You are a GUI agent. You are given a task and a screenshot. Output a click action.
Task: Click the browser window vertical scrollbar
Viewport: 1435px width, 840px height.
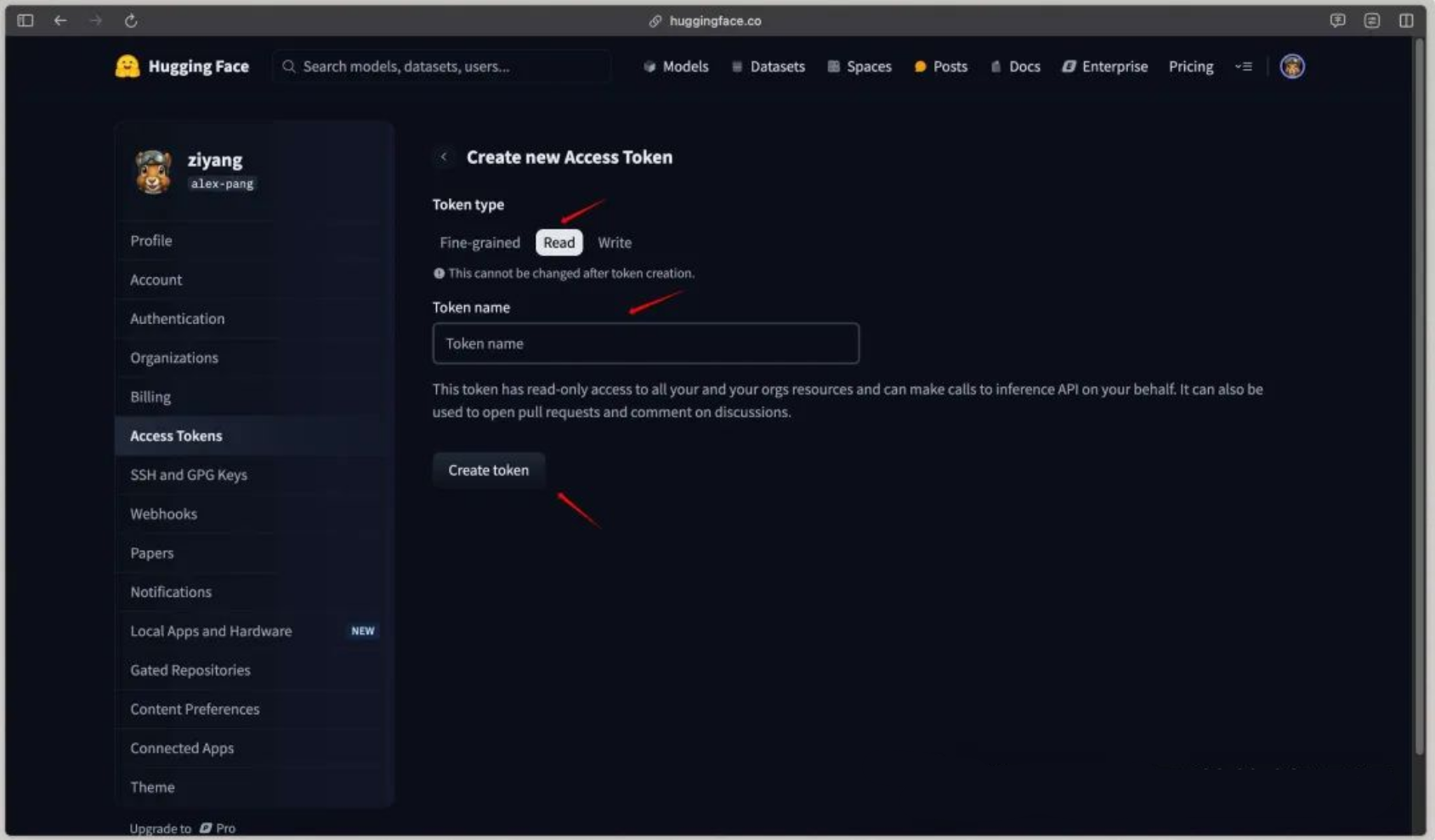[1419, 395]
